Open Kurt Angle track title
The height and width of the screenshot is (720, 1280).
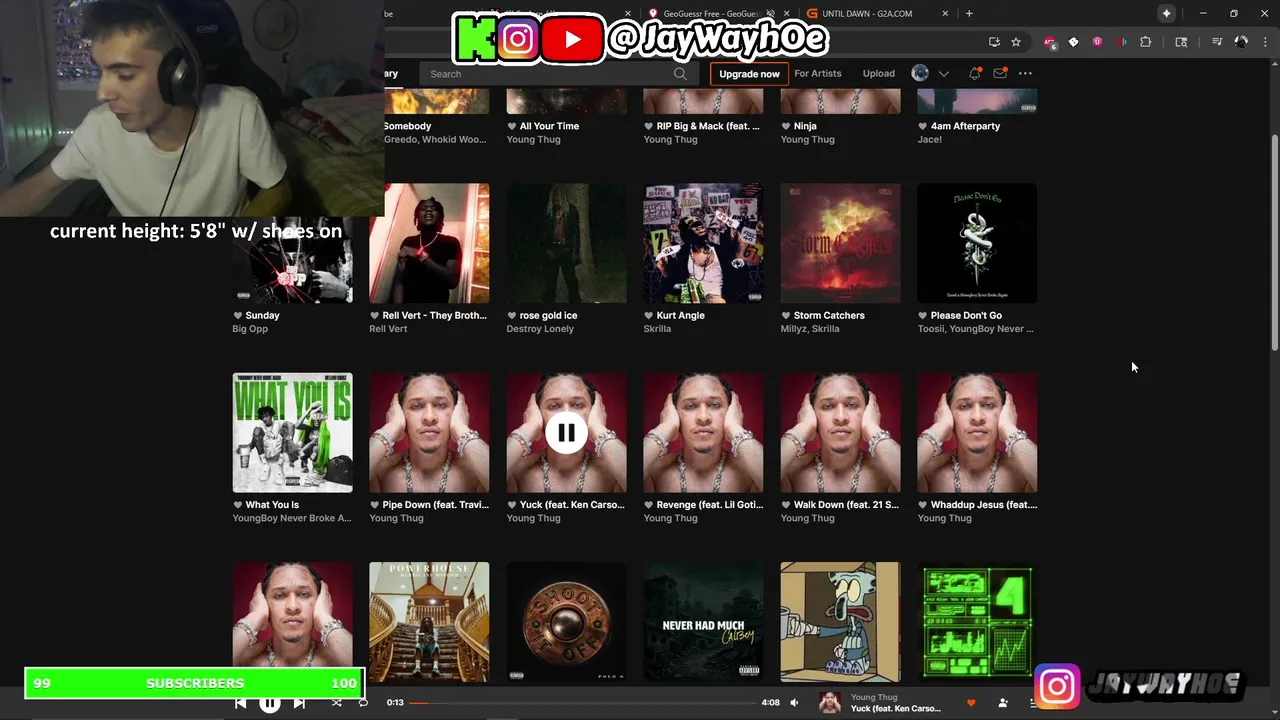tap(680, 315)
